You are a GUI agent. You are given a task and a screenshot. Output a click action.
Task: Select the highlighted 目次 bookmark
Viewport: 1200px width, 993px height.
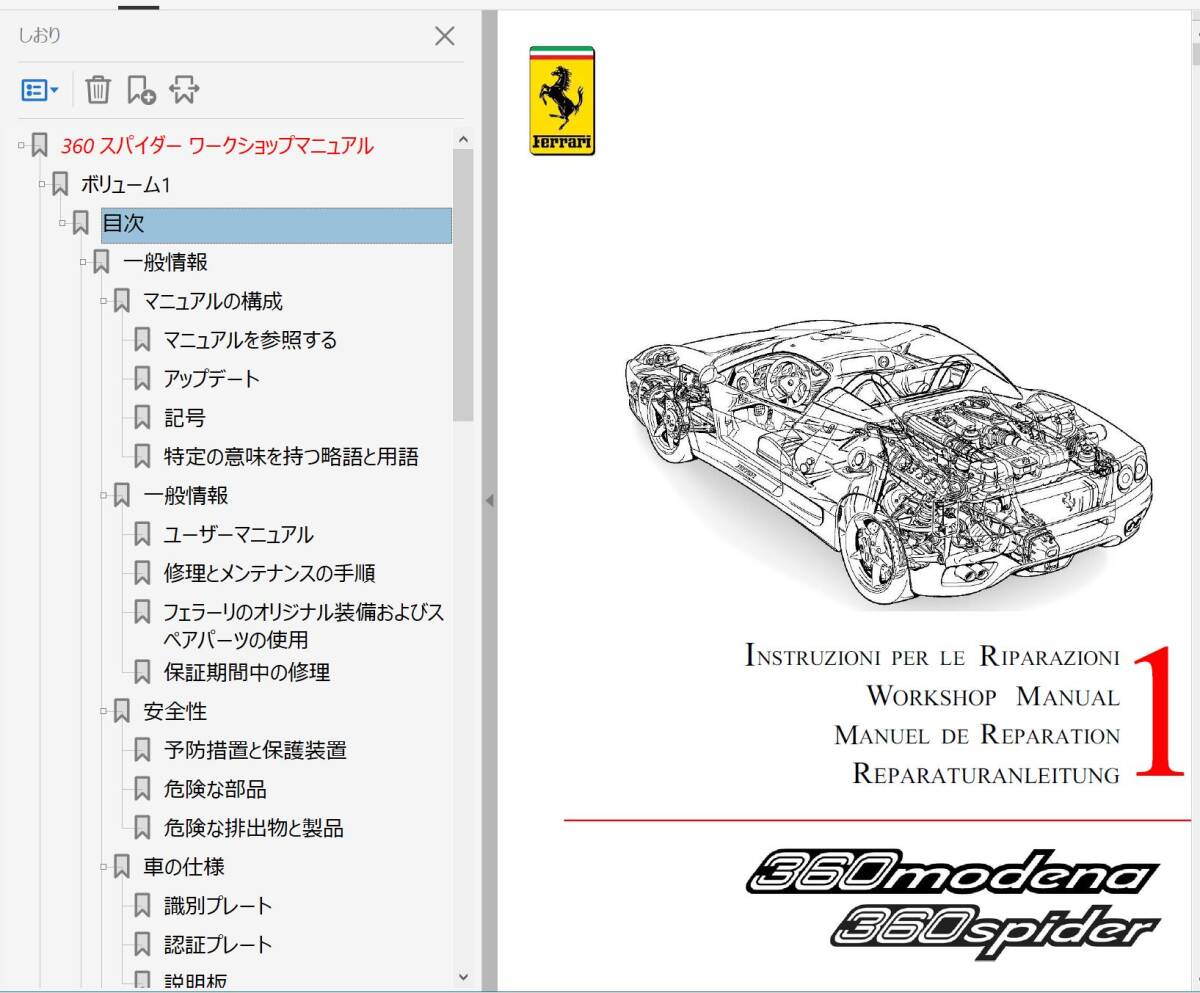coord(276,225)
